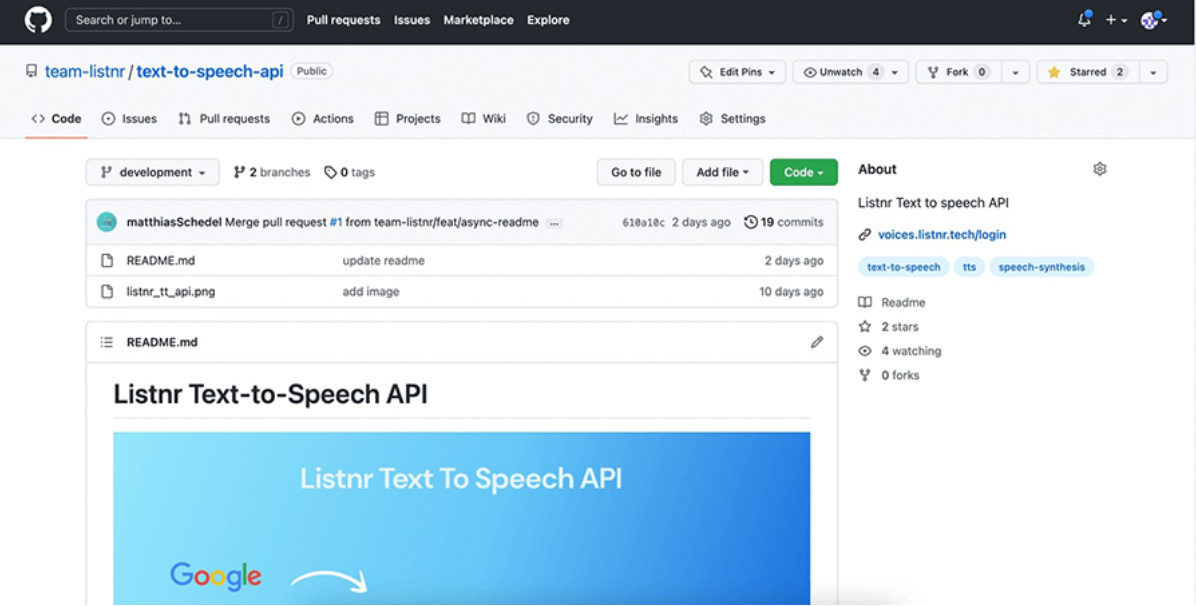This screenshot has width=1196, height=606.
Task: Switch to the repository Pull requests tab
Action: 223,118
